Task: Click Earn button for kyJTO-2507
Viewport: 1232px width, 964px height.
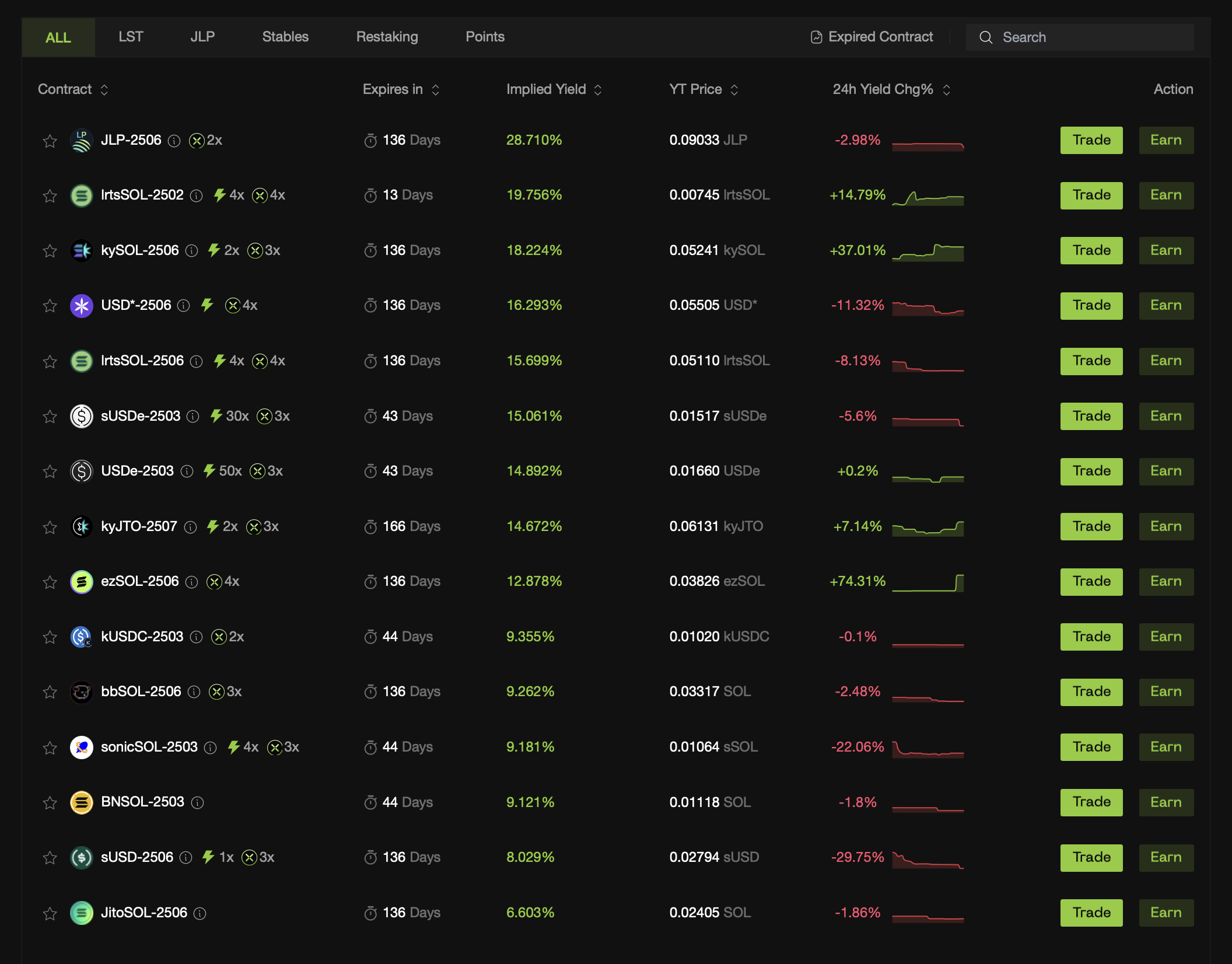Action: [x=1166, y=527]
